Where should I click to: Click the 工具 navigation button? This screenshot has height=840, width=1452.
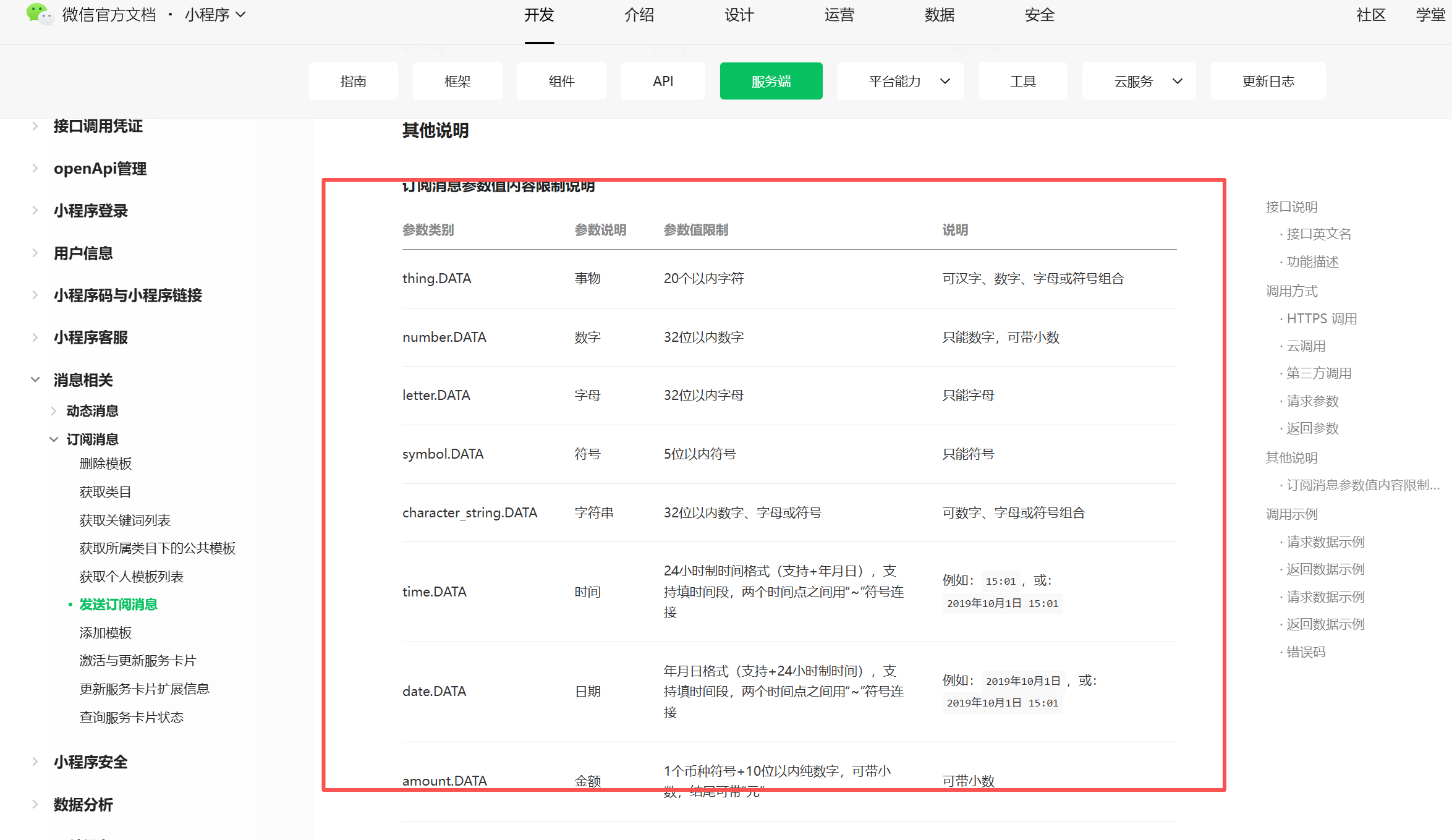tap(1022, 81)
